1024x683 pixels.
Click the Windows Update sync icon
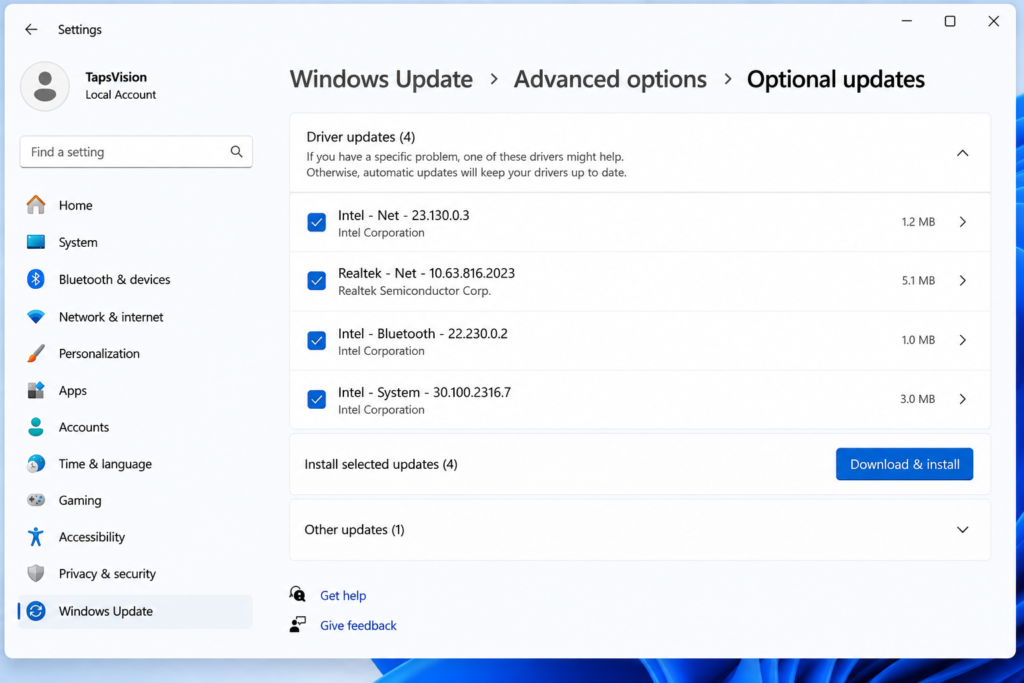(36, 611)
